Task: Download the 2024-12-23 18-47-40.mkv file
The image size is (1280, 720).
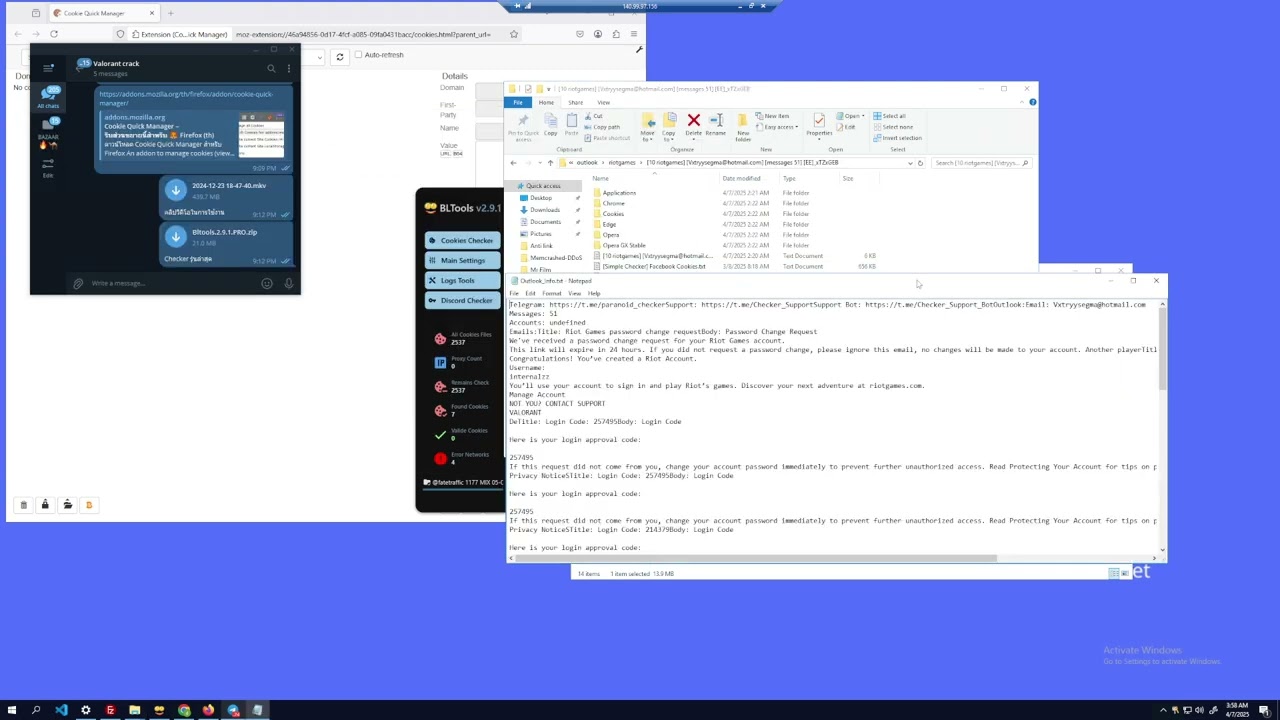Action: pyautogui.click(x=176, y=190)
